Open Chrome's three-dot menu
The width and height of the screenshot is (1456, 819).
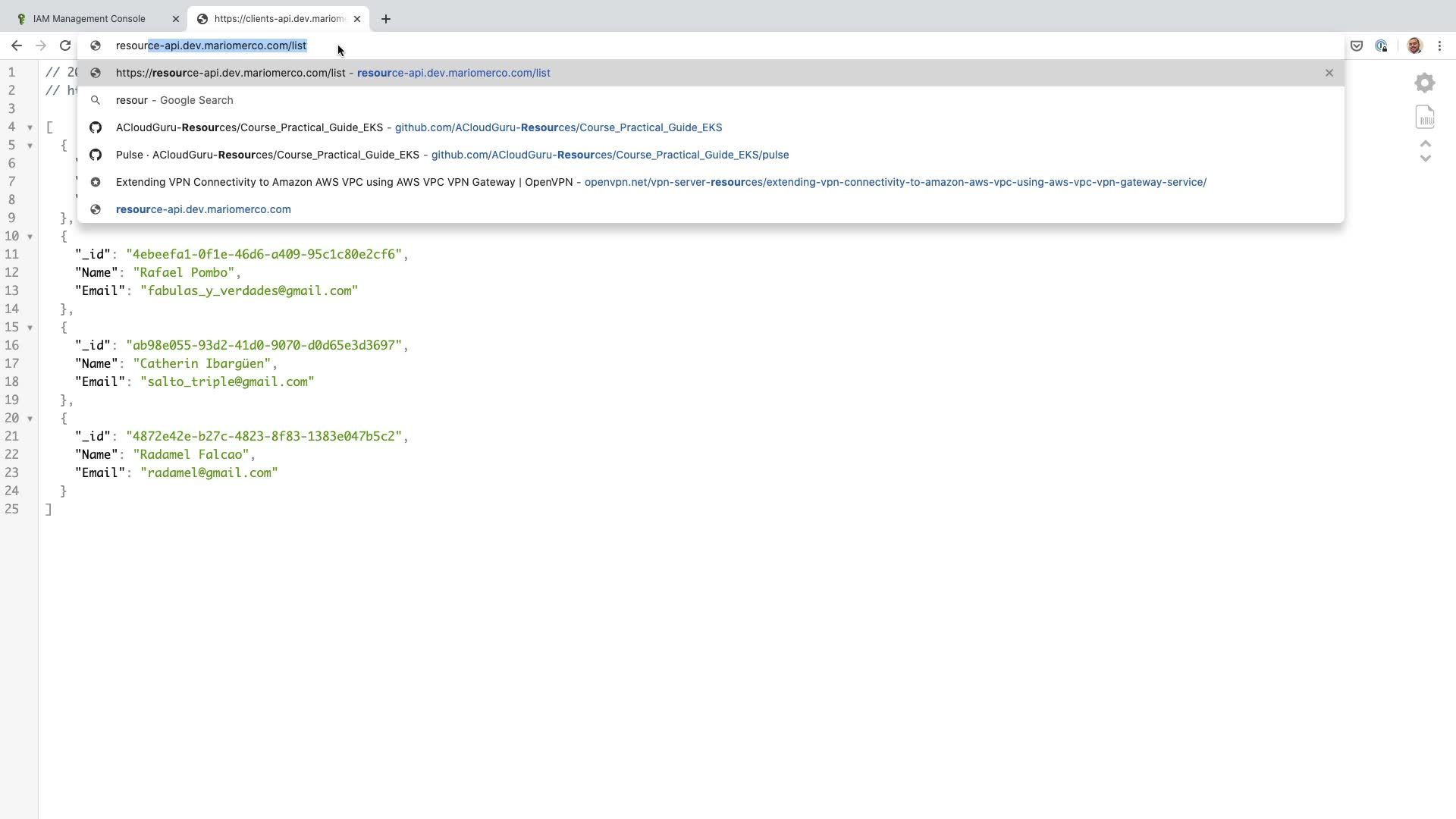click(x=1439, y=45)
